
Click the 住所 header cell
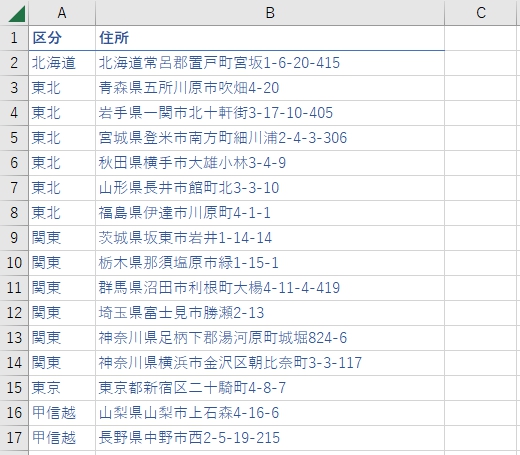click(270, 38)
